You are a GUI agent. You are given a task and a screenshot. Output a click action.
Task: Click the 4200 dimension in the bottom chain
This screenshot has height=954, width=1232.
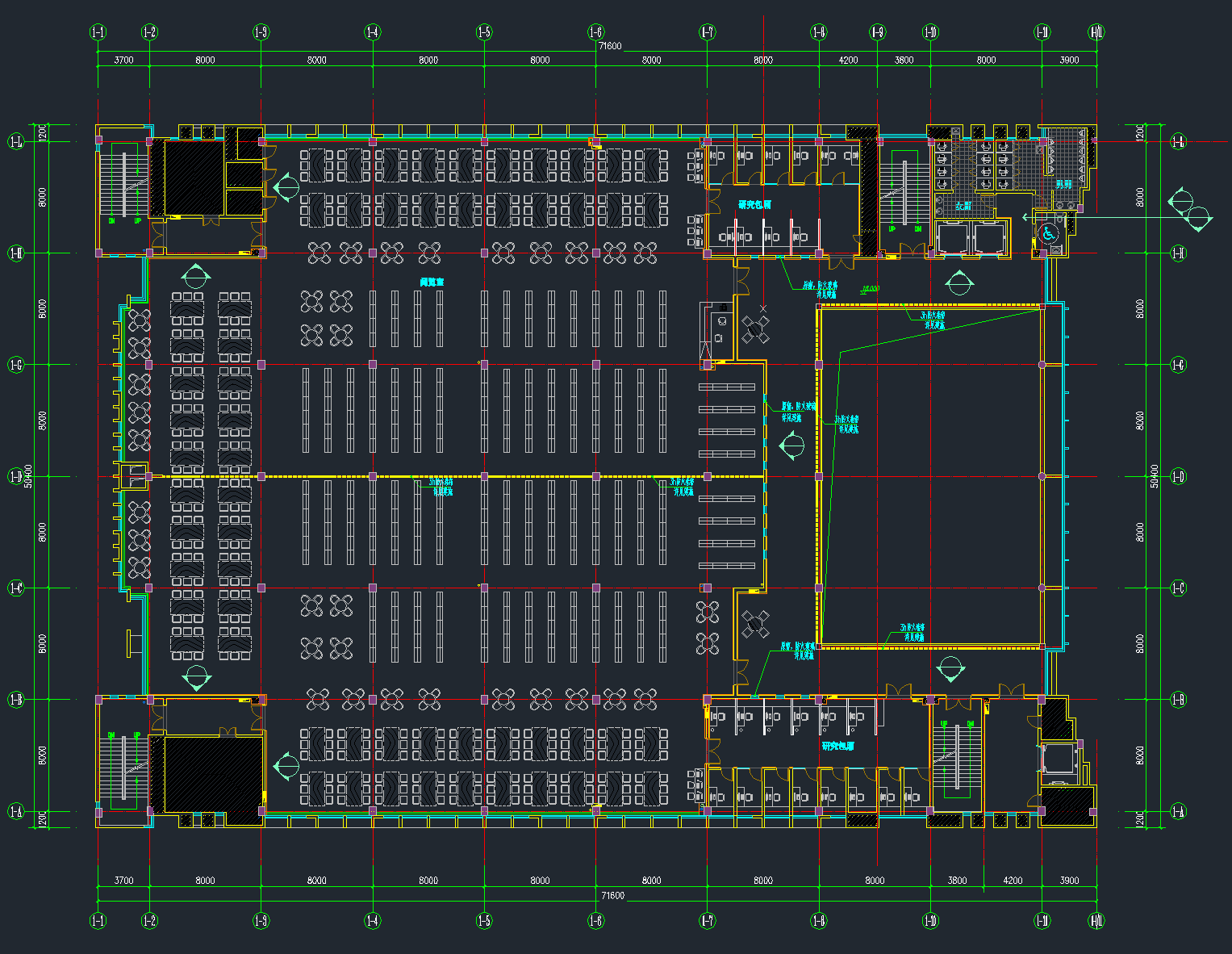tap(1013, 881)
